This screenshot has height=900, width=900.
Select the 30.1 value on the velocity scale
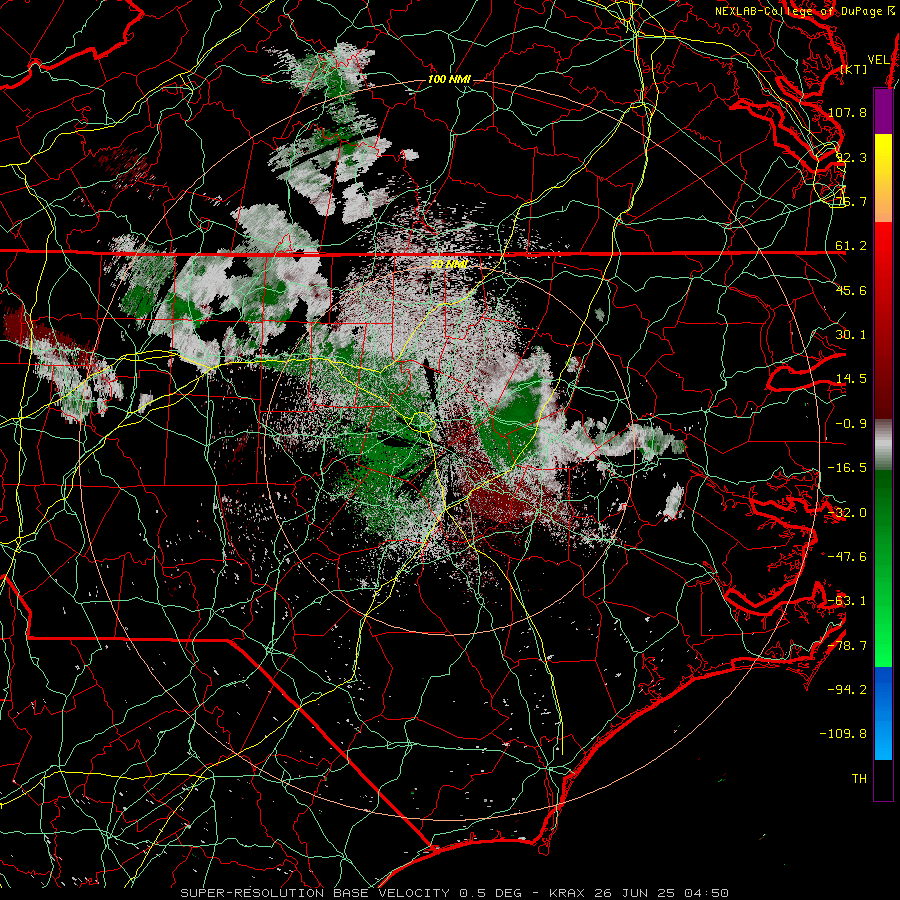point(851,335)
